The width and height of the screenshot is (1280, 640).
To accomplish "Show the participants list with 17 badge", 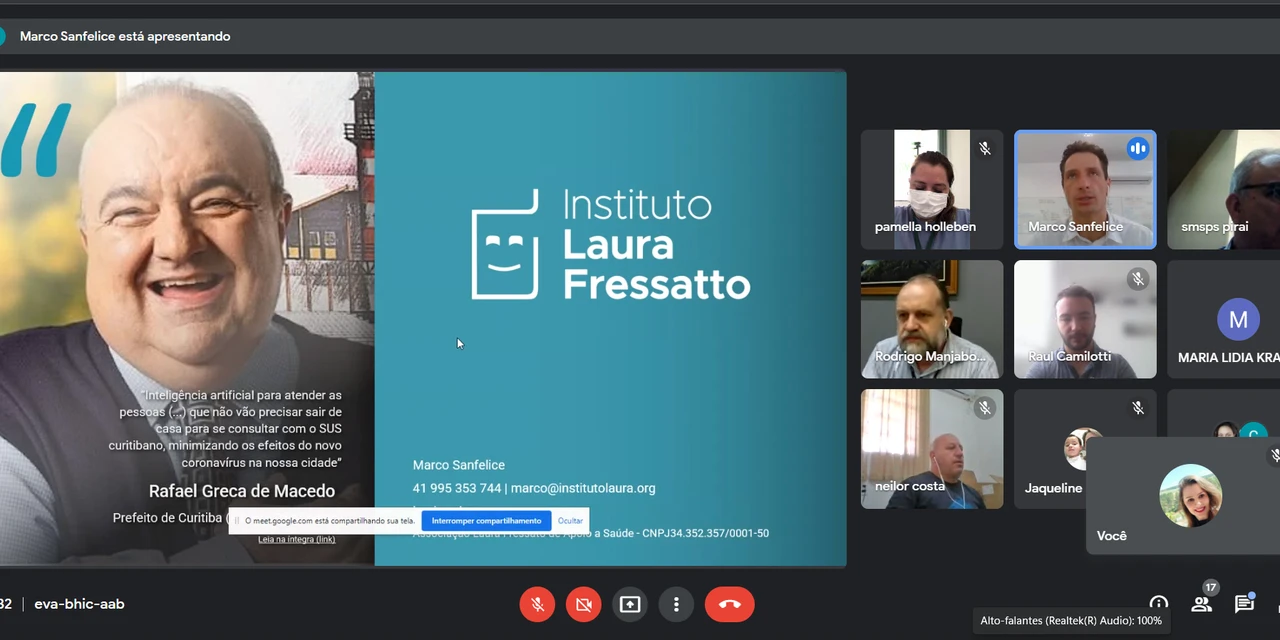I will click(1202, 603).
